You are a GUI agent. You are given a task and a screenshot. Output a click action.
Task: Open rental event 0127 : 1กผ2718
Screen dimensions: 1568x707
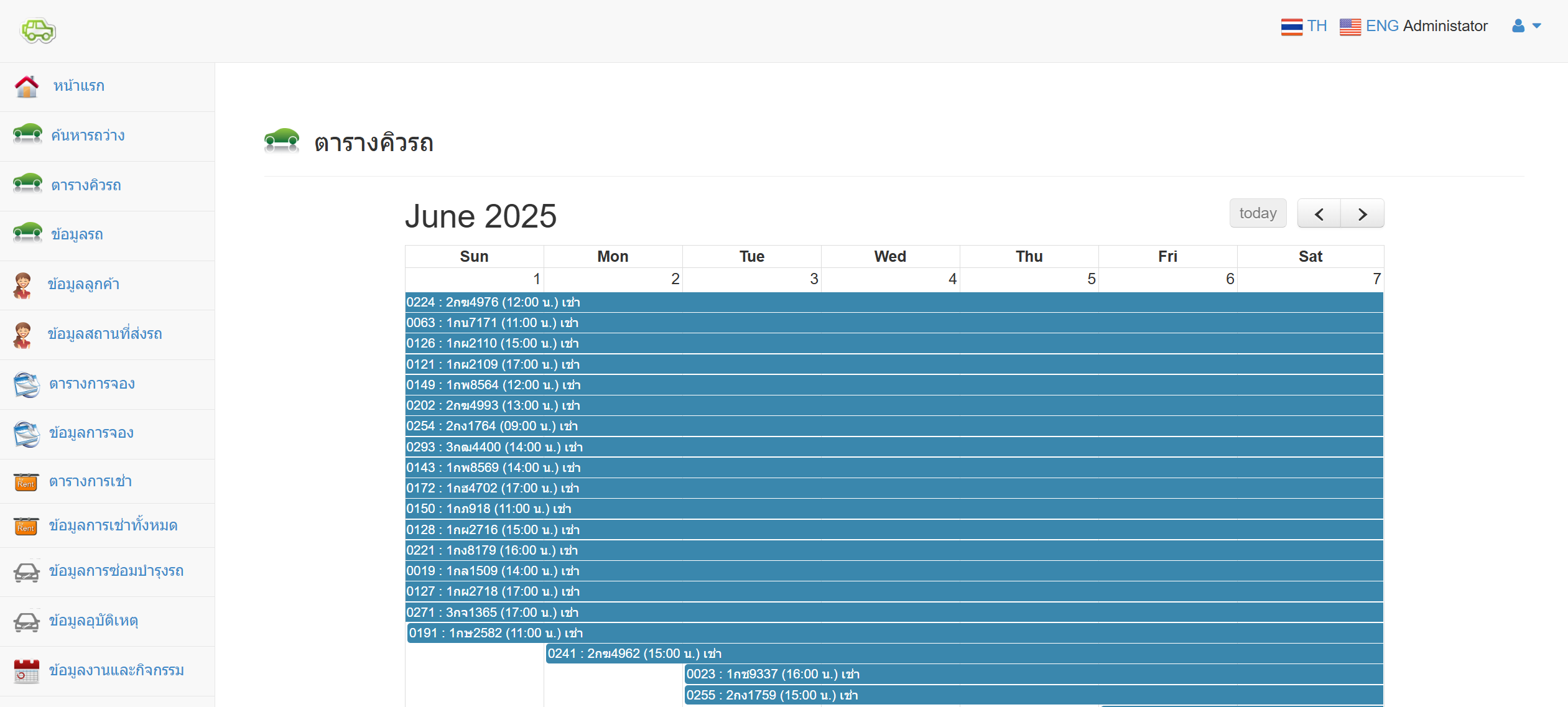[894, 591]
